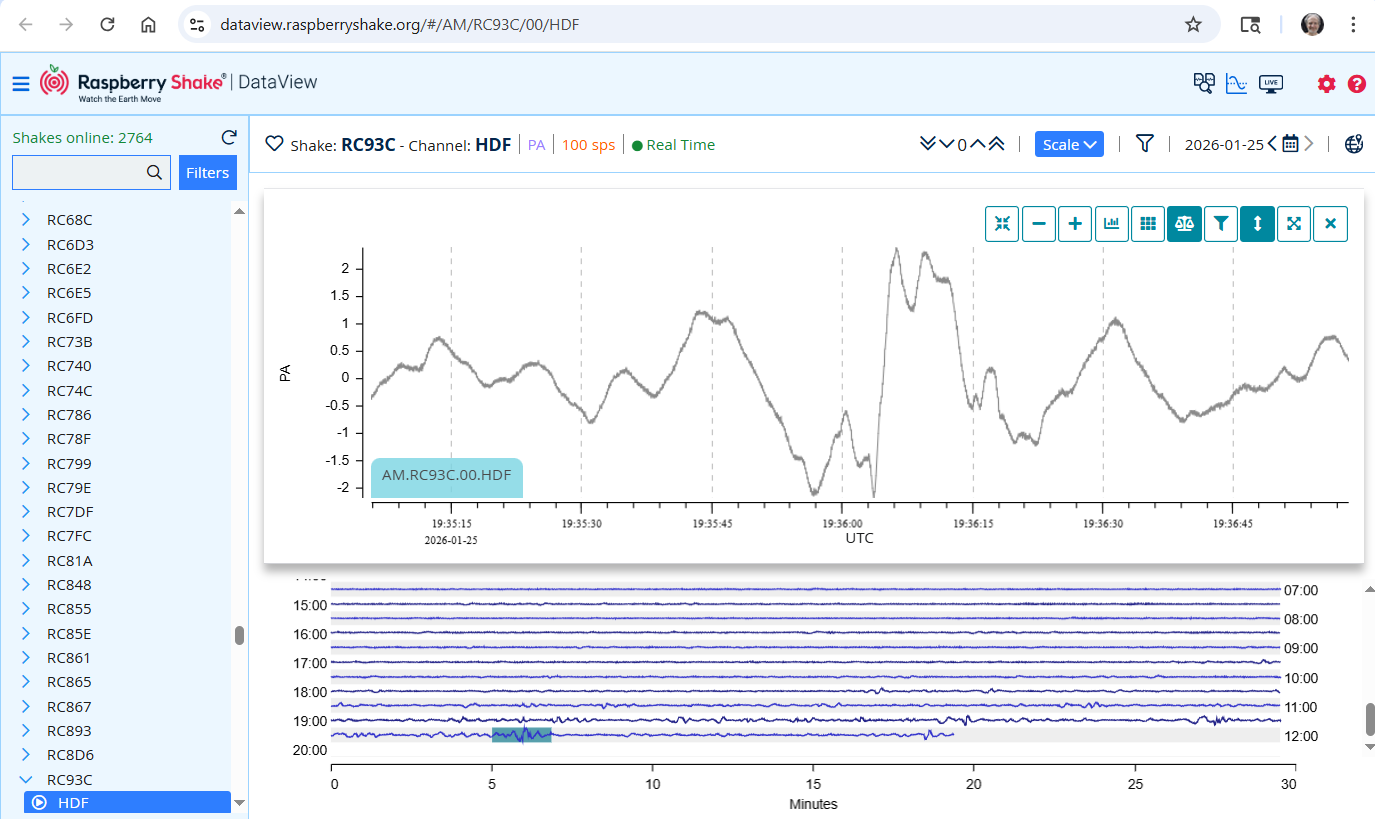Image resolution: width=1375 pixels, height=819 pixels.
Task: Favorite Shake RC93C with heart icon
Action: point(274,144)
